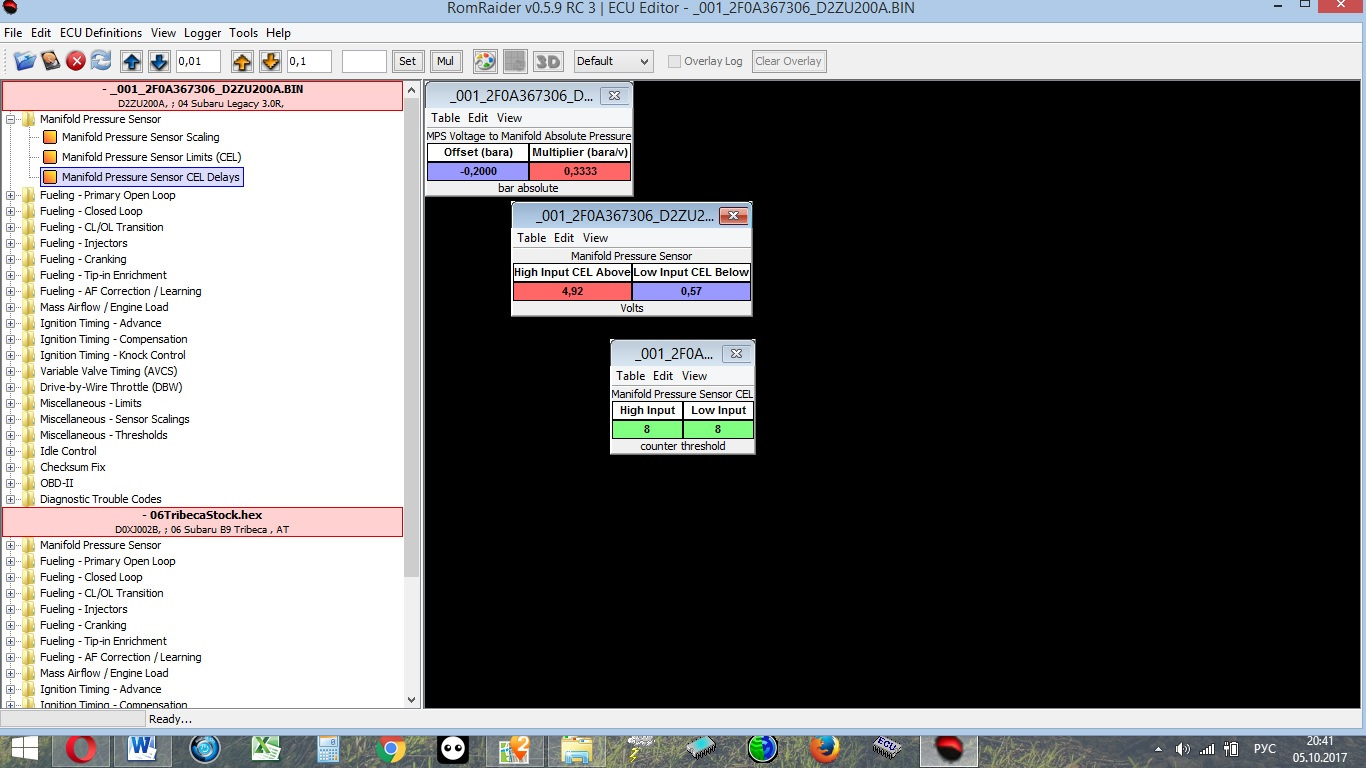Image resolution: width=1366 pixels, height=768 pixels.
Task: Select the Low Input counter cell
Action: [x=718, y=429]
